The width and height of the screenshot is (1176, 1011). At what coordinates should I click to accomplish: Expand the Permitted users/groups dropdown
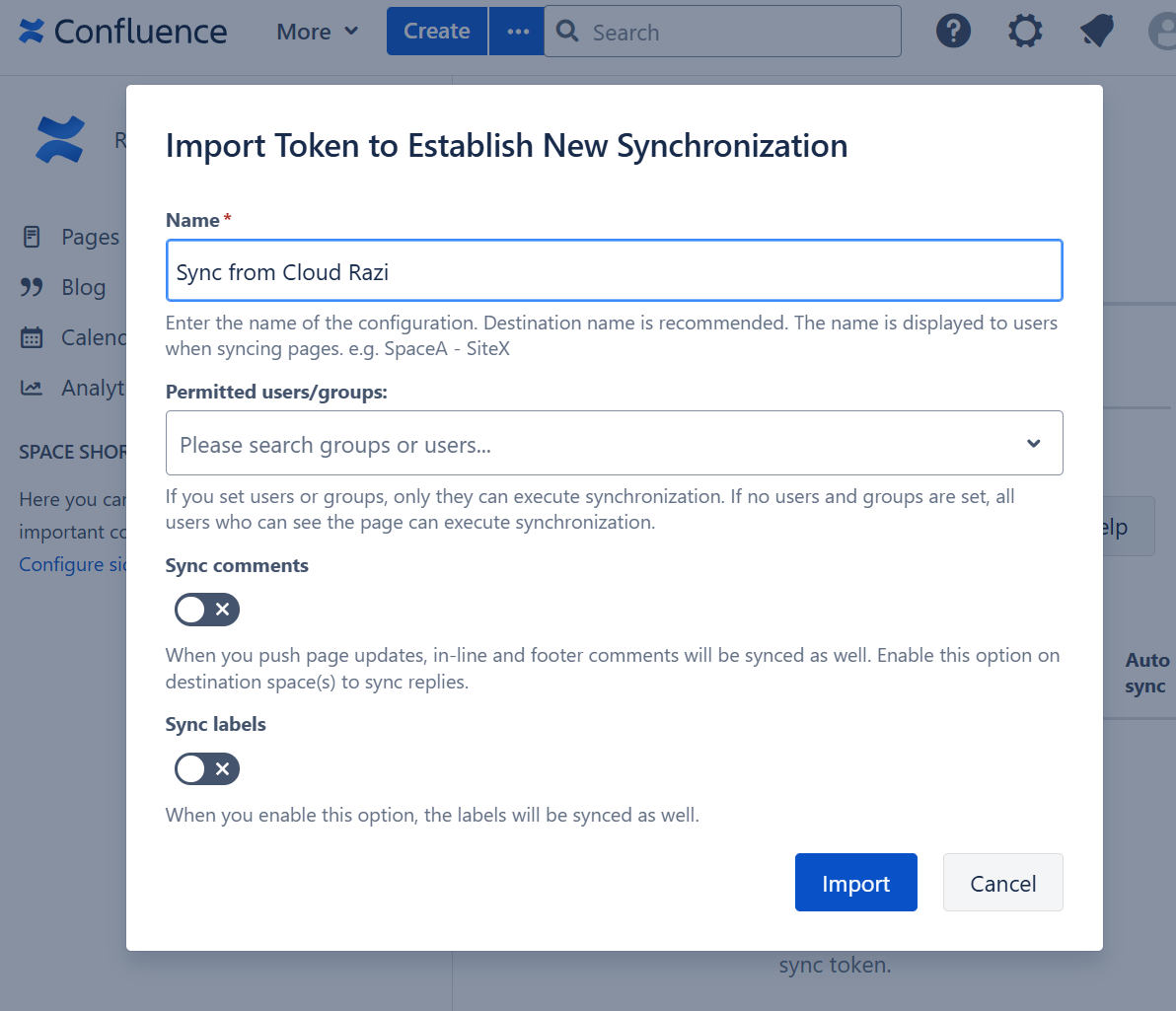click(x=1033, y=444)
